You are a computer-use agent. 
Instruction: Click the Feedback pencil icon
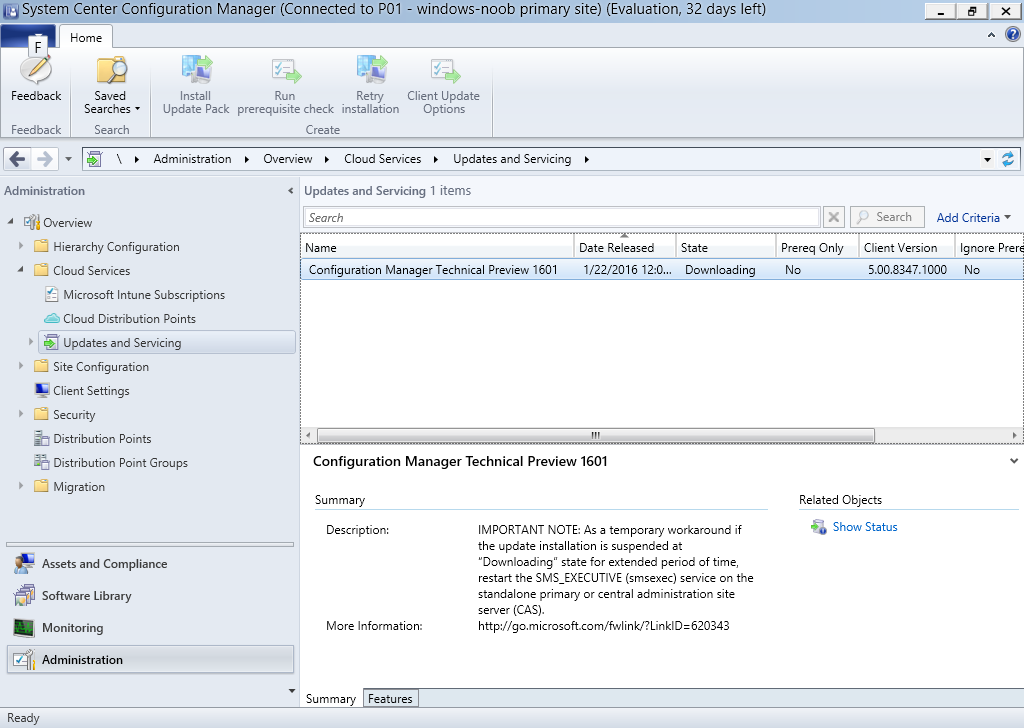tap(36, 69)
